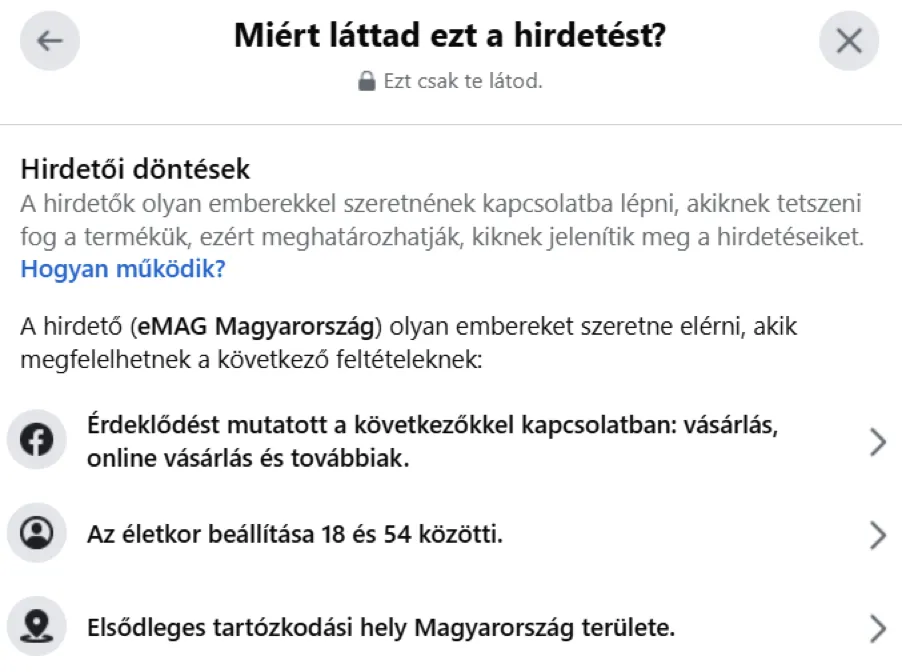Viewport: 902px width, 672px height.
Task: Click the 'megfelelhetnek a következő feltételeknek' sentence
Action: pos(251,357)
